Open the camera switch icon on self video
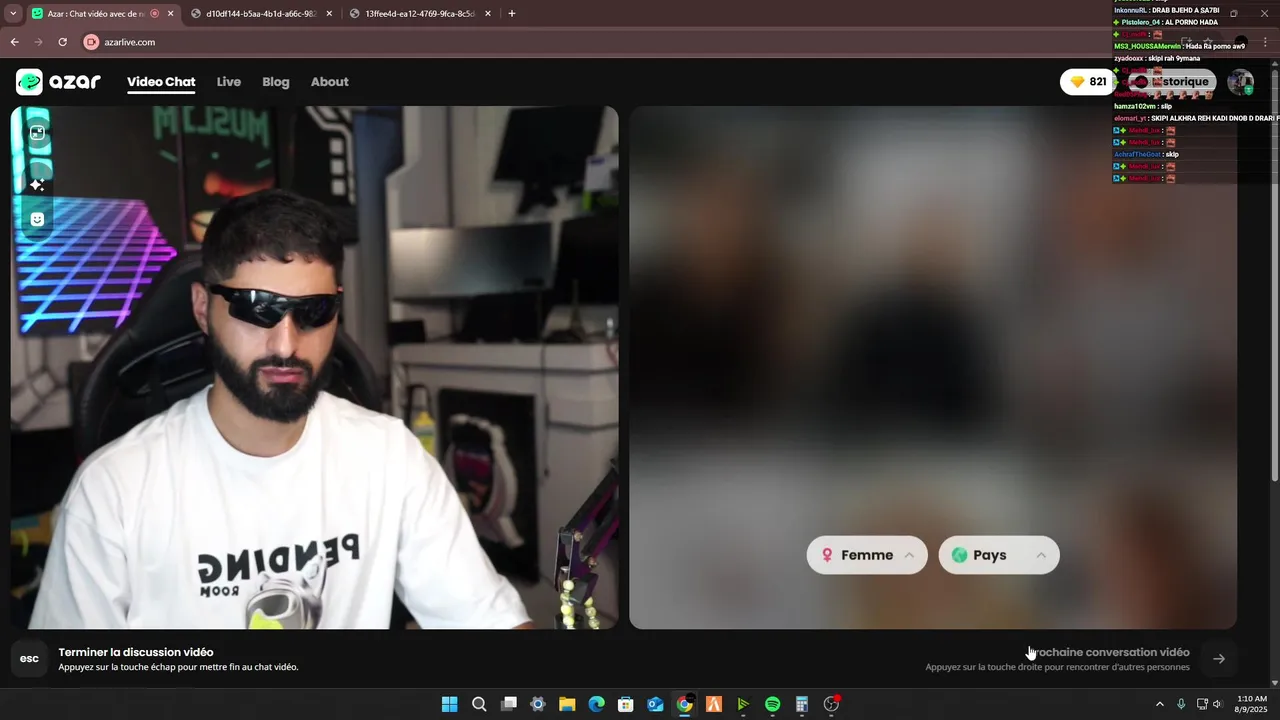 coord(37,133)
